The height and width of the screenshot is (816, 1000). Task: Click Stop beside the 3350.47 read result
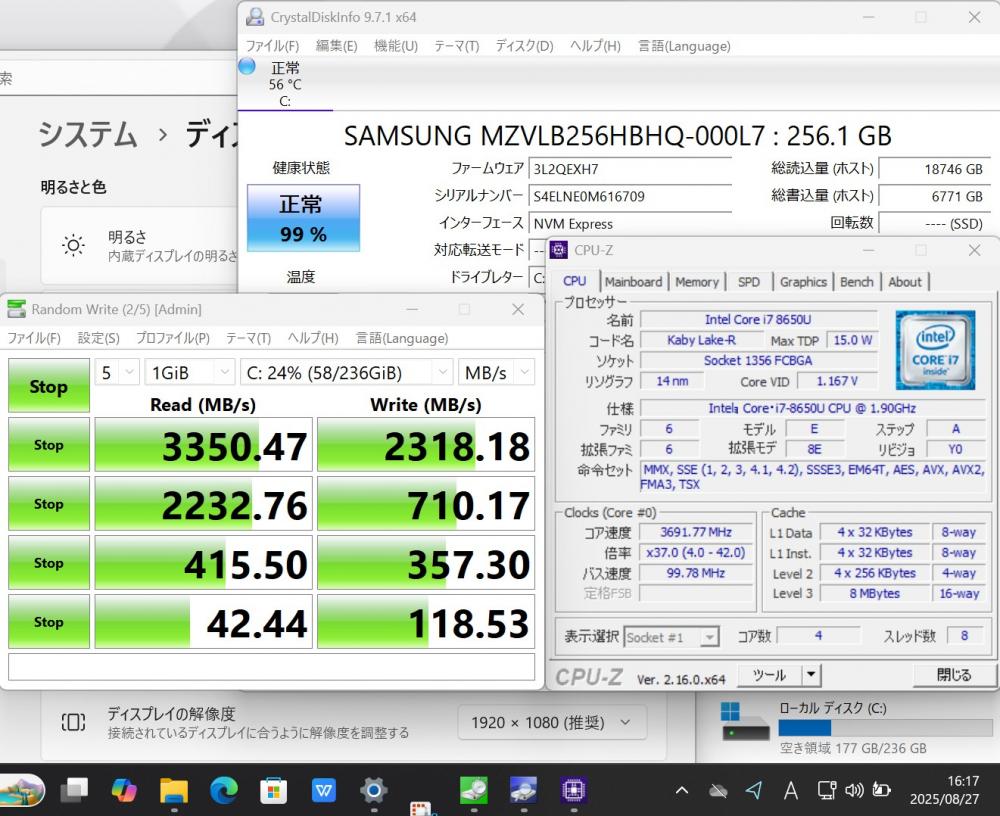pos(48,445)
